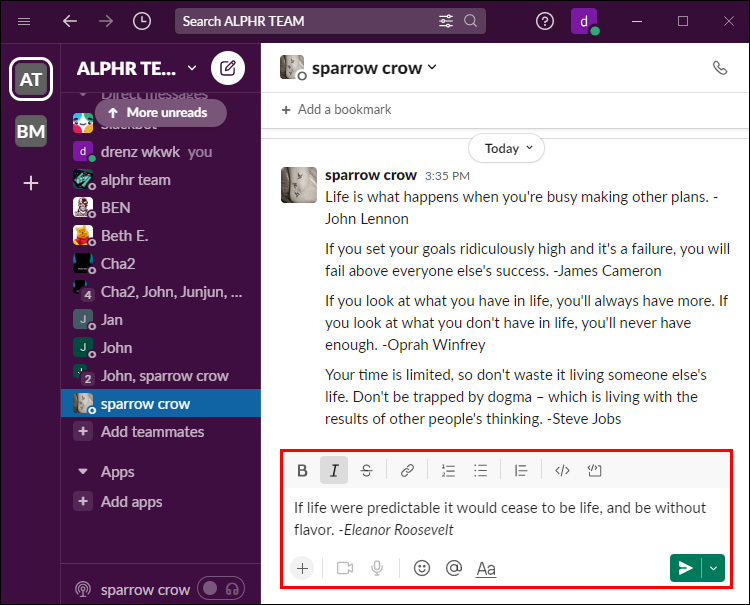The height and width of the screenshot is (605, 750).
Task: Open drenz wkwk direct message
Action: 161,152
